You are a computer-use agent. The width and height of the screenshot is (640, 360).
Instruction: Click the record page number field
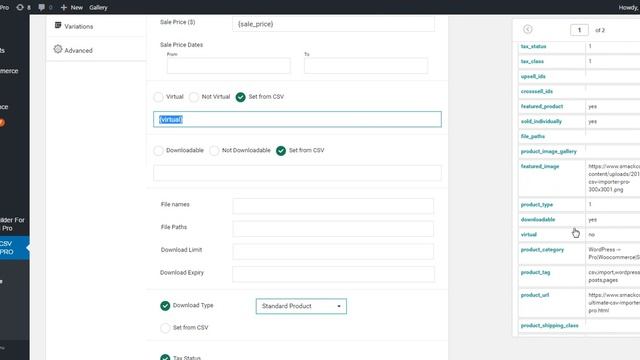click(579, 30)
